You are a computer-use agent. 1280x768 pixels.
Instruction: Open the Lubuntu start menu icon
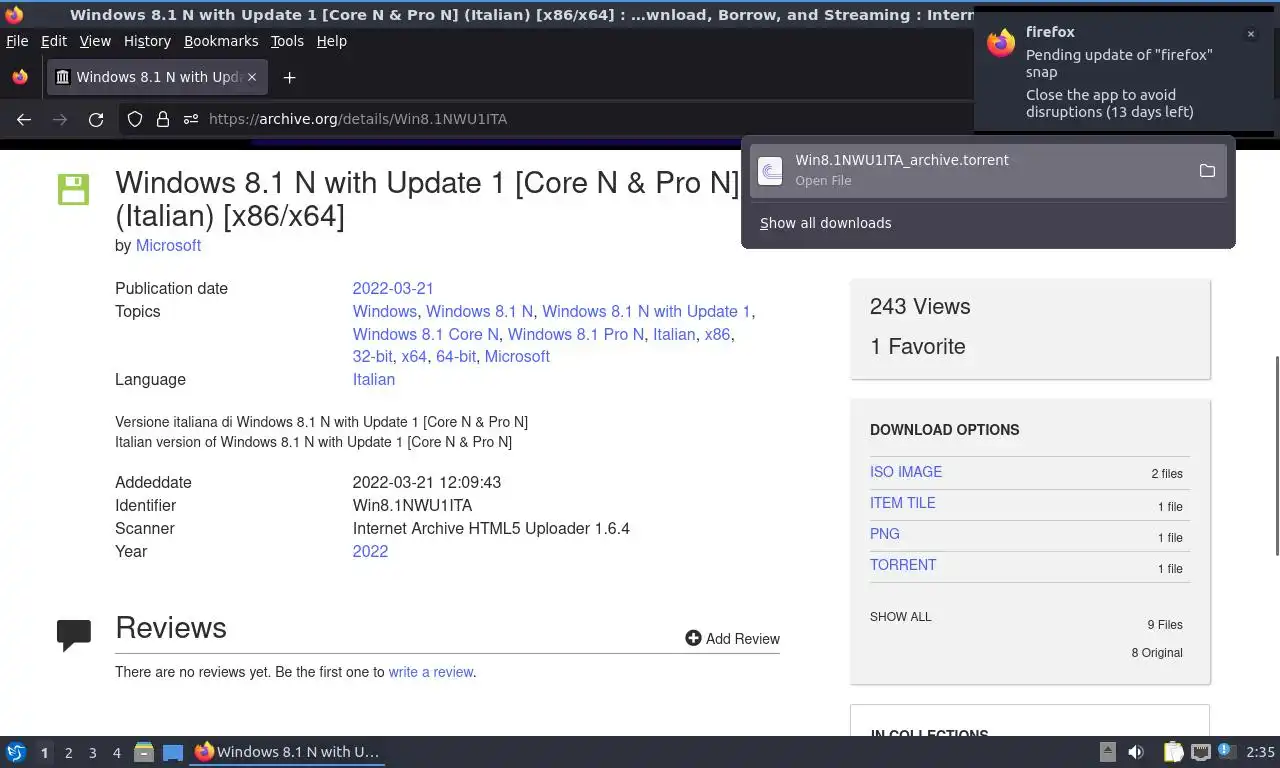click(16, 752)
